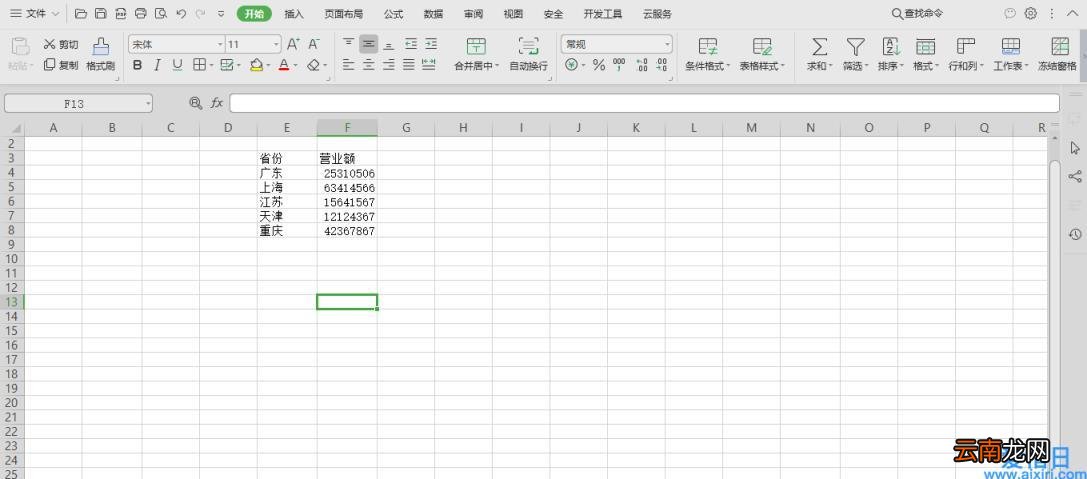Switch to the 页面布局 Page Layout tab
Image resolution: width=1087 pixels, height=479 pixels.
click(343, 14)
